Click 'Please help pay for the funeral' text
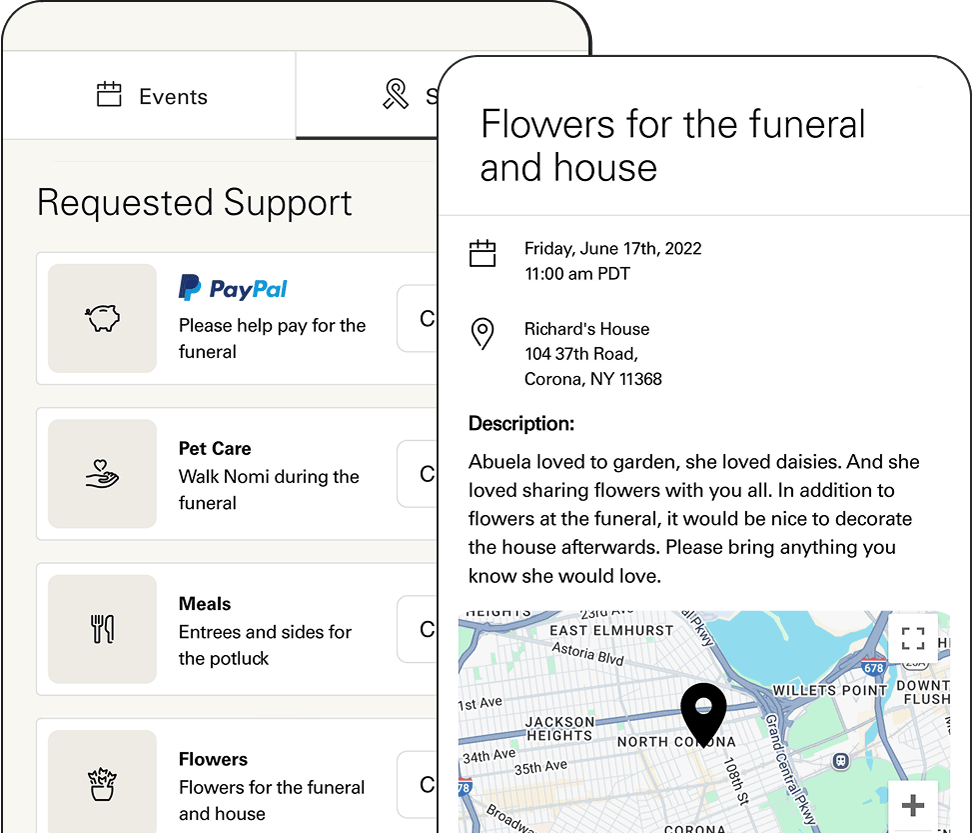This screenshot has width=972, height=833. coord(272,338)
